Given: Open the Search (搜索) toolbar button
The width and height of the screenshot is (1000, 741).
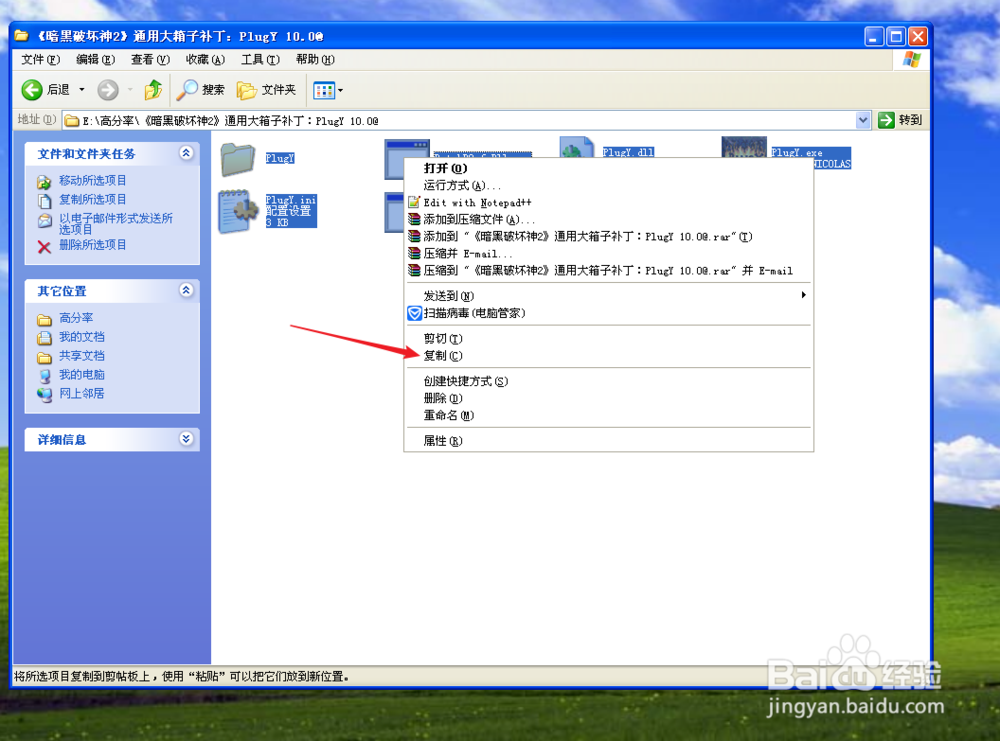Looking at the screenshot, I should point(201,90).
